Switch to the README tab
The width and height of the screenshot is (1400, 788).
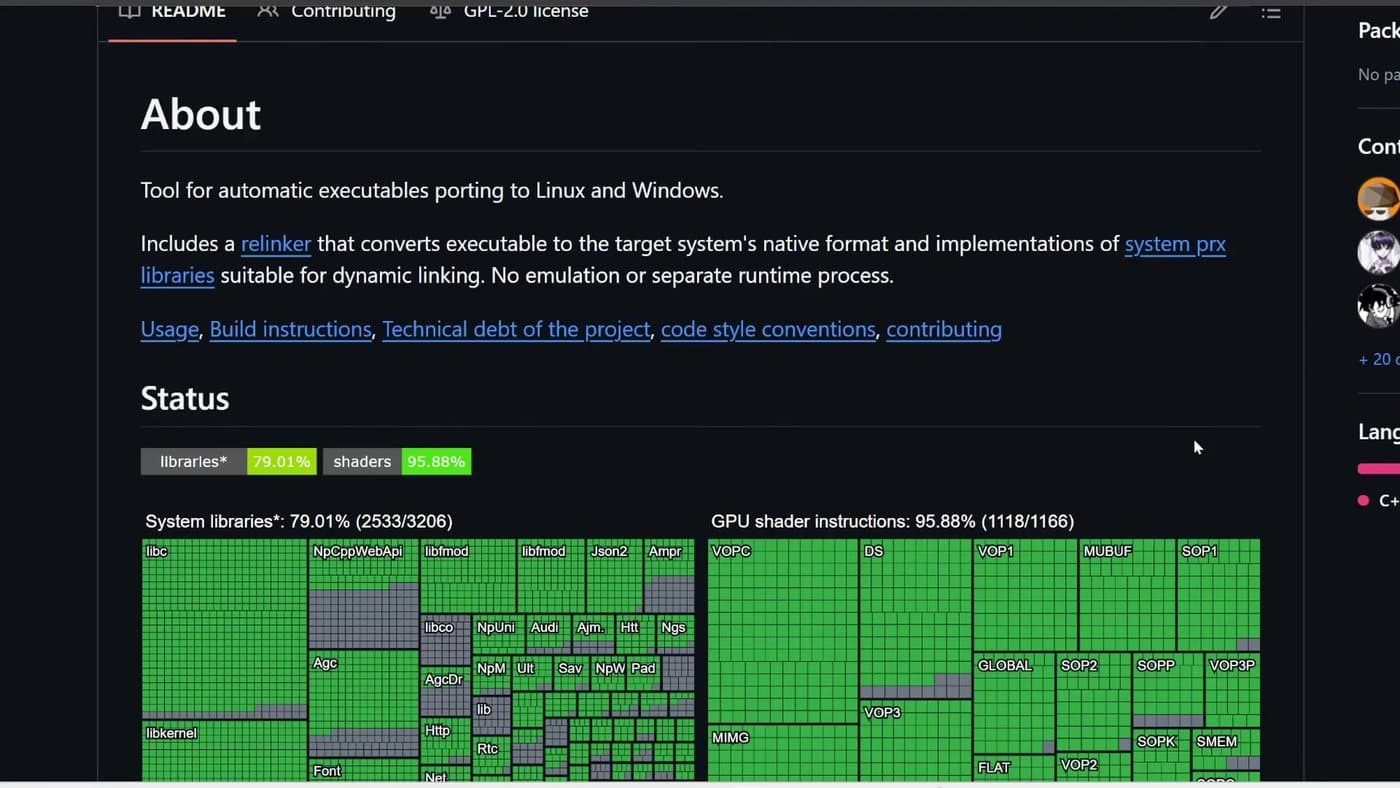(x=172, y=12)
